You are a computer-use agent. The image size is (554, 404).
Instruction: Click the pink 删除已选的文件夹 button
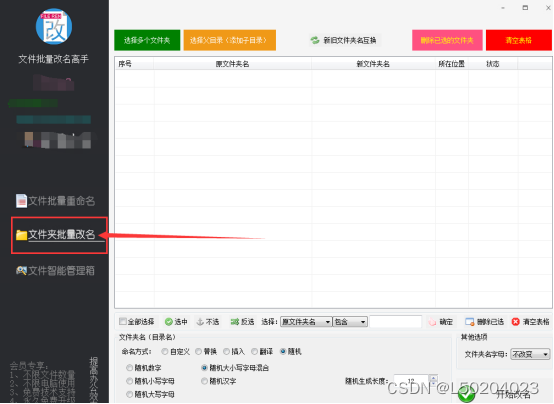tap(447, 40)
